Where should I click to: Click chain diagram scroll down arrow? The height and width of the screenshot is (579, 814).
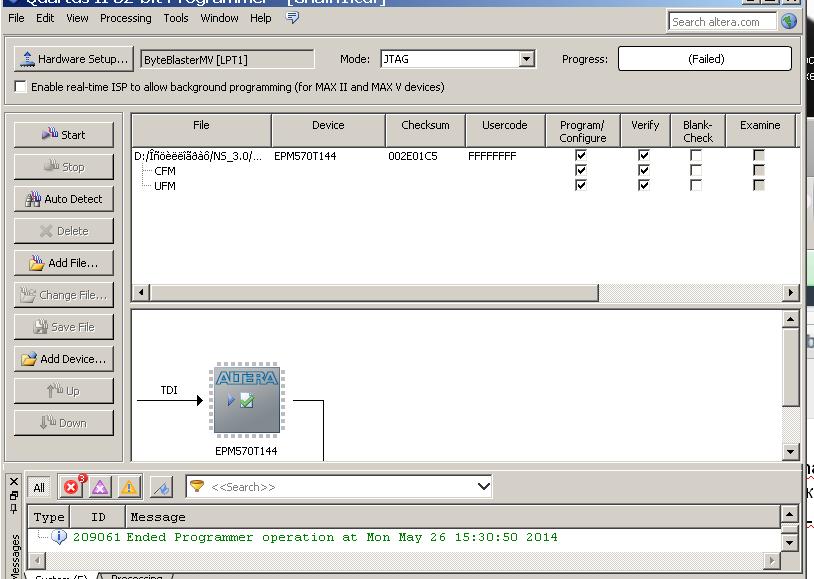point(790,451)
